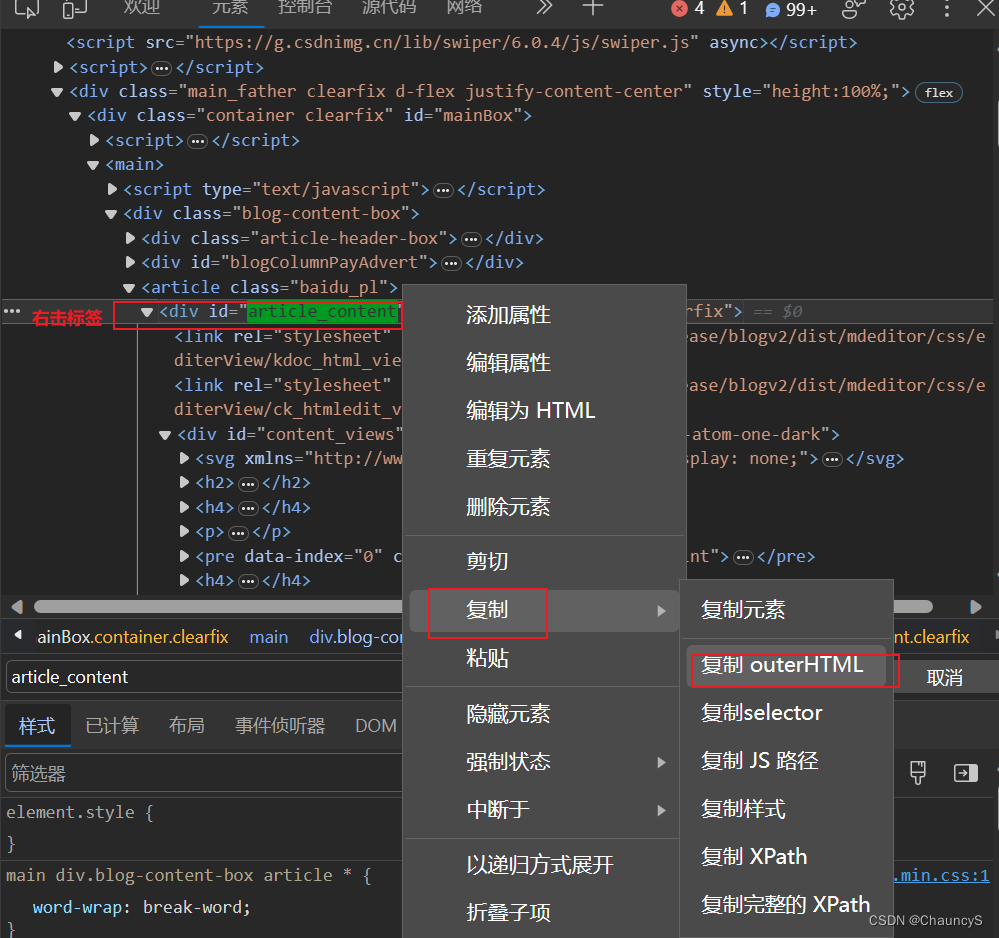Viewport: 999px width, 938px height.
Task: Collapse the article baidu_pl node
Action: tap(129, 288)
